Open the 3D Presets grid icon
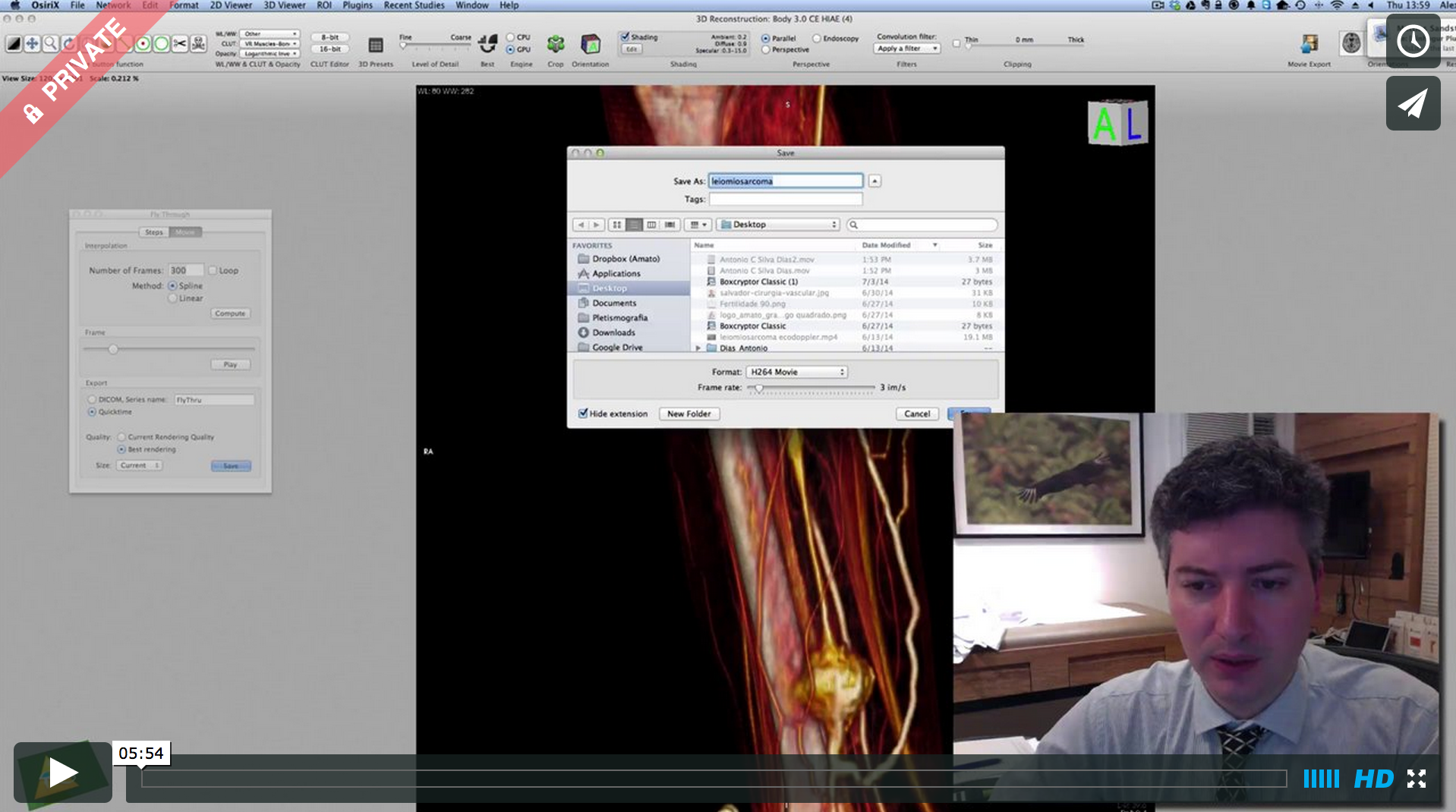Image resolution: width=1456 pixels, height=812 pixels. tap(375, 45)
